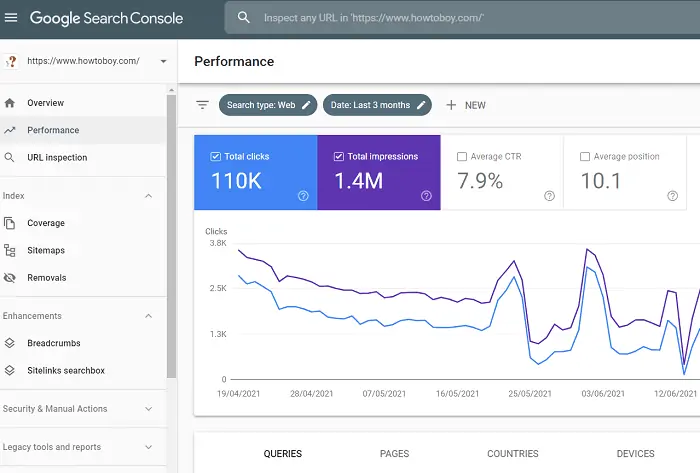Screen dimensions: 700x473
Task: Click the 1.4M total impressions value
Action: (358, 181)
